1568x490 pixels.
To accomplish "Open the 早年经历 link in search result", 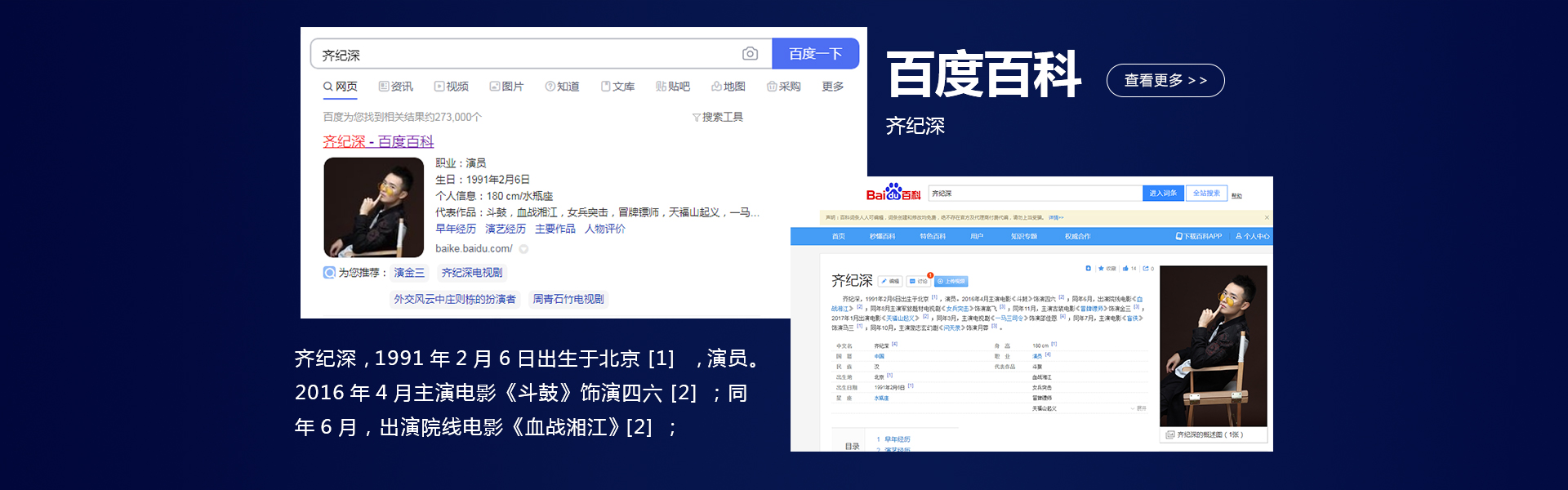I will coord(456,229).
